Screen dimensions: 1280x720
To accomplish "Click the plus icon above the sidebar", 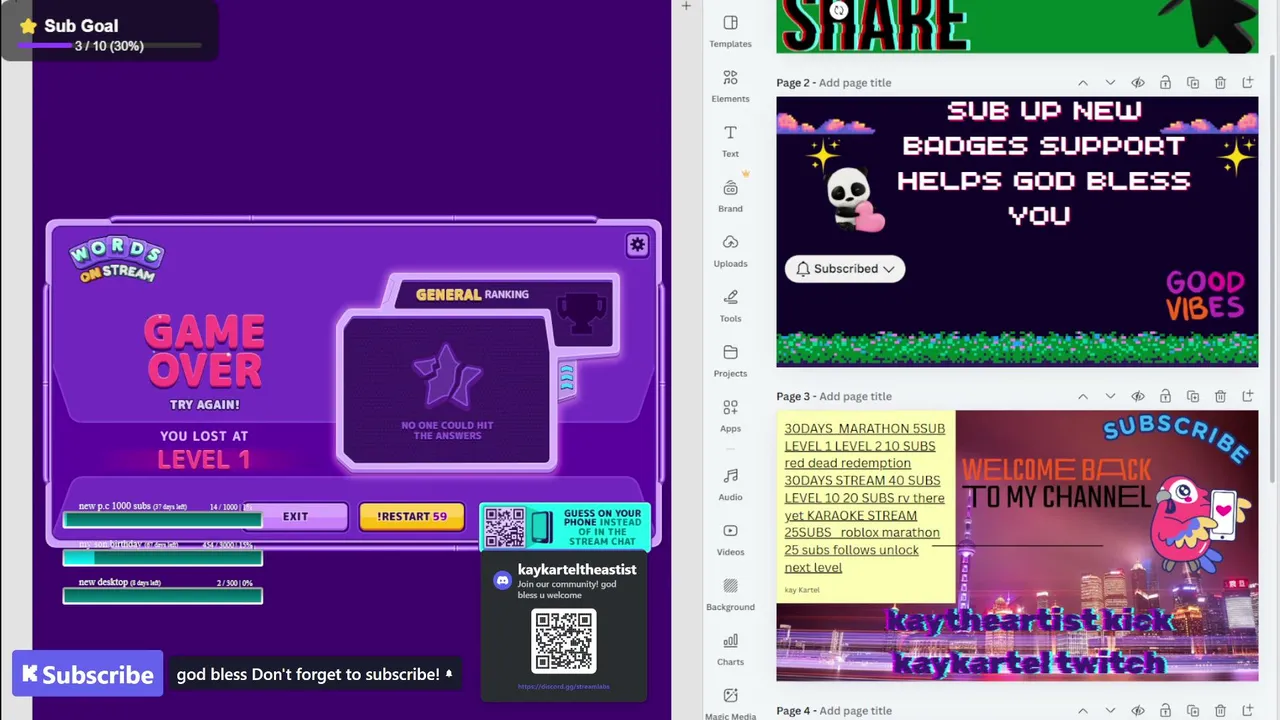I will (686, 6).
